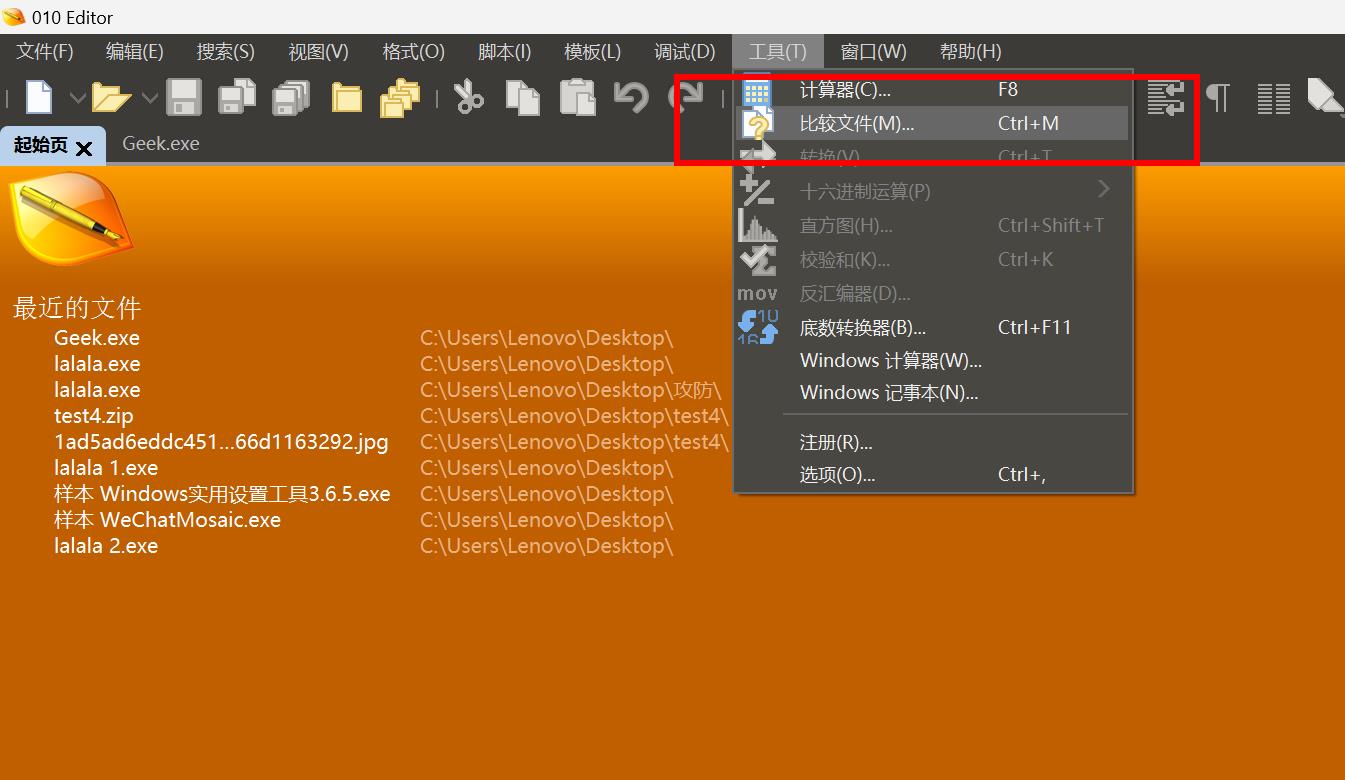The width and height of the screenshot is (1345, 780).
Task: Click the scissors Cut icon
Action: (x=468, y=97)
